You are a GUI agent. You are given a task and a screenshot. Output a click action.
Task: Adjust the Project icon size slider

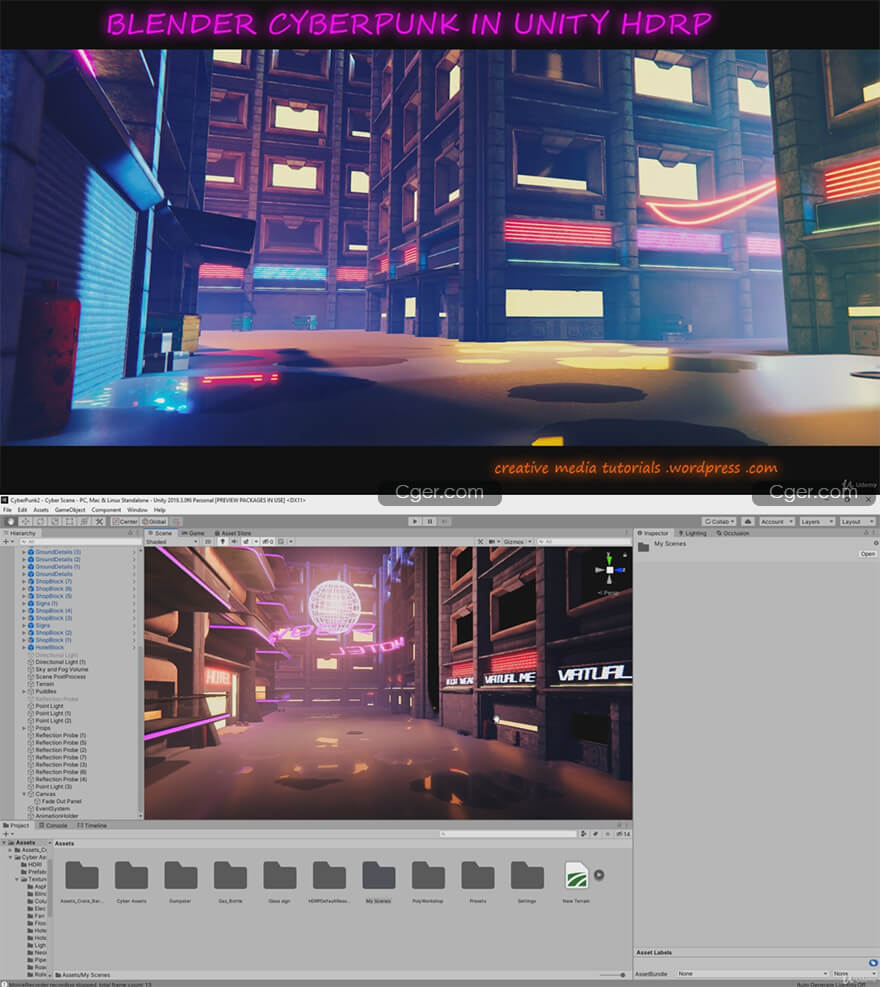pos(613,974)
